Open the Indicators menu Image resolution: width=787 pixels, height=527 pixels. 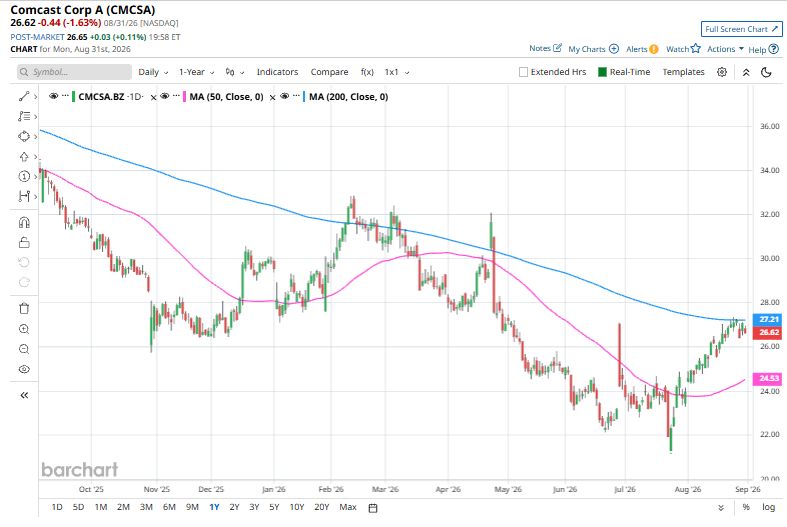[277, 72]
